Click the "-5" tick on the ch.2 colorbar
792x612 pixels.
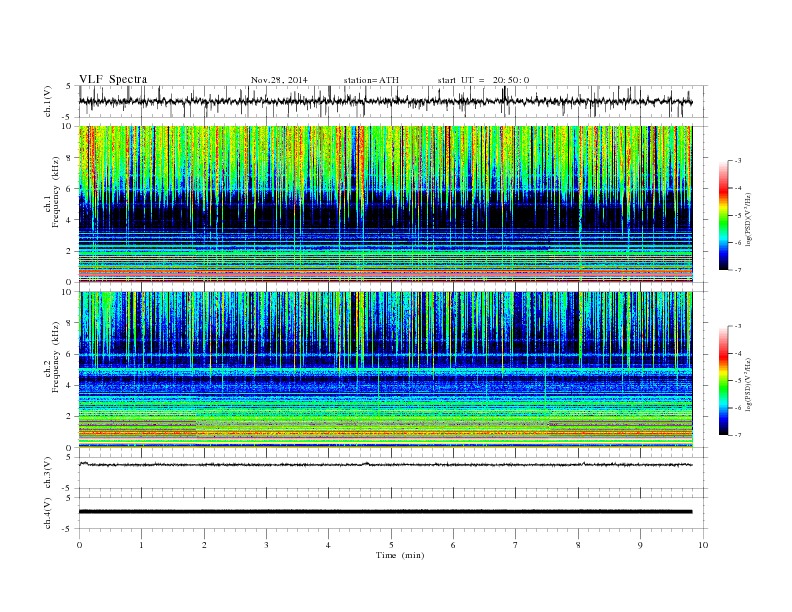coord(737,380)
